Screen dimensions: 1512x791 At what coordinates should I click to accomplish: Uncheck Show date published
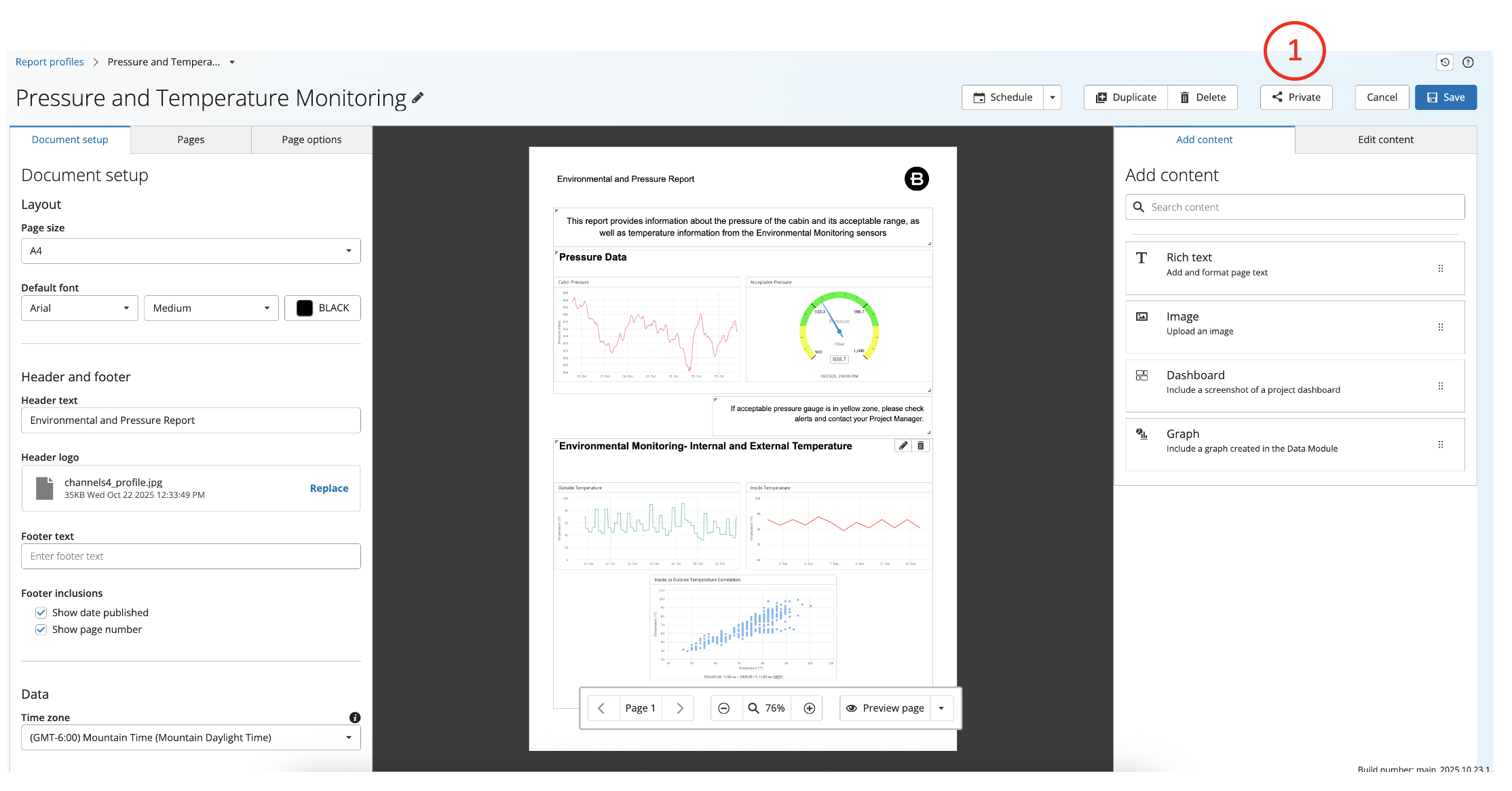click(x=41, y=613)
